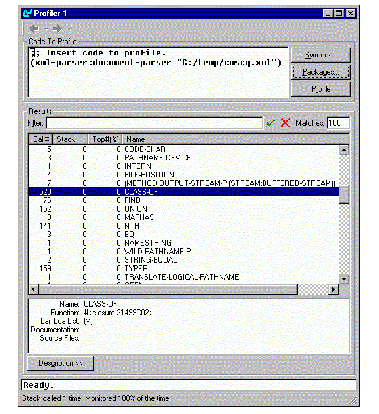Viewport: 379px width, 414px height.
Task: Click the vertical scrollbar thumb in results
Action: point(344,195)
